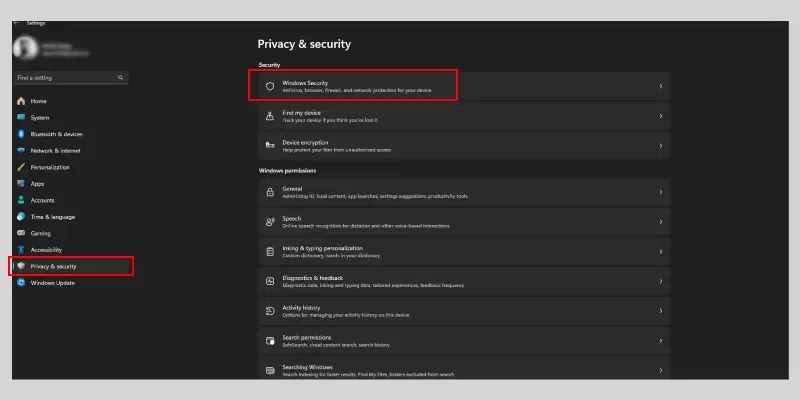Screen dimensions: 800x400
Task: Click the Diagnostics & feedback icon
Action: pyautogui.click(x=270, y=281)
